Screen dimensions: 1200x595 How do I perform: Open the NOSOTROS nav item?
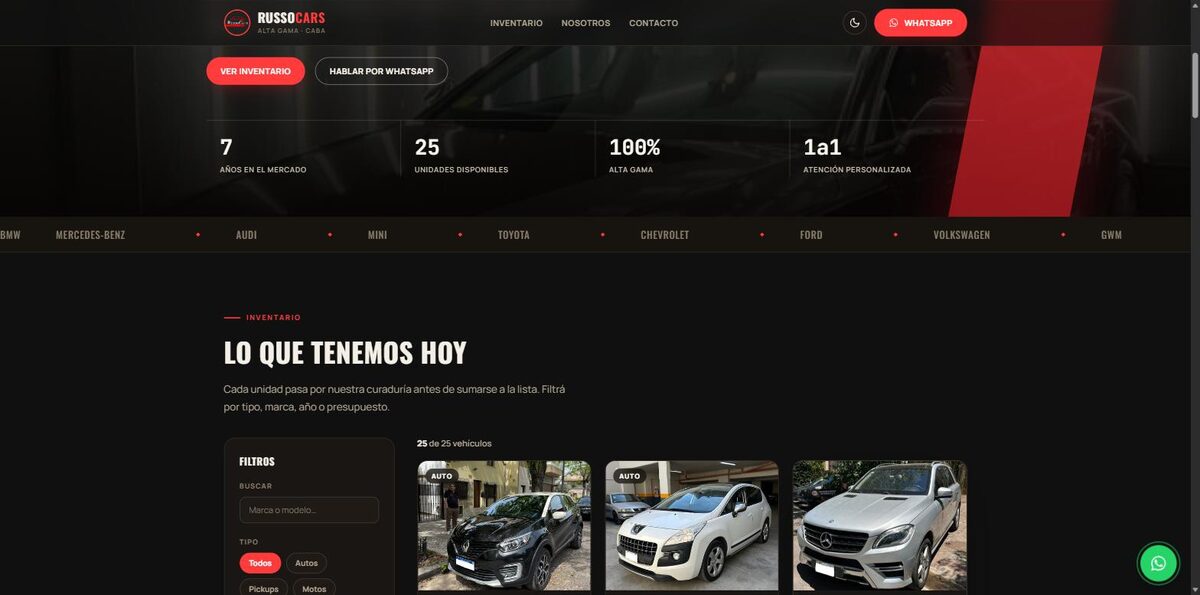click(x=586, y=23)
